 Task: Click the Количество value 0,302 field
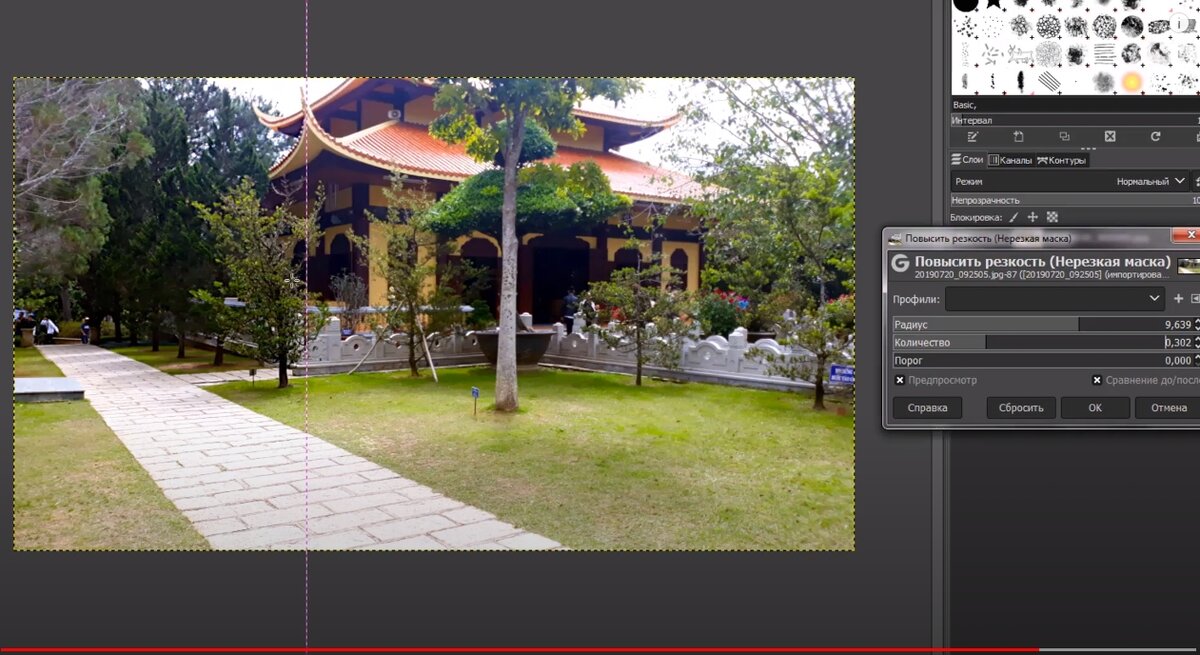[1177, 342]
